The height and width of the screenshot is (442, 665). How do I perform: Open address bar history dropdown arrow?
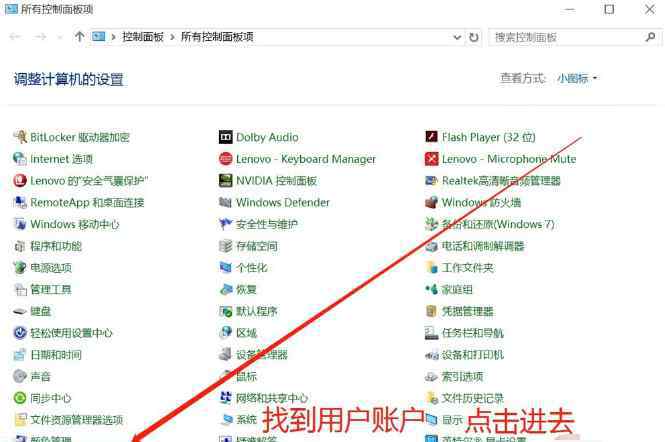click(x=455, y=37)
